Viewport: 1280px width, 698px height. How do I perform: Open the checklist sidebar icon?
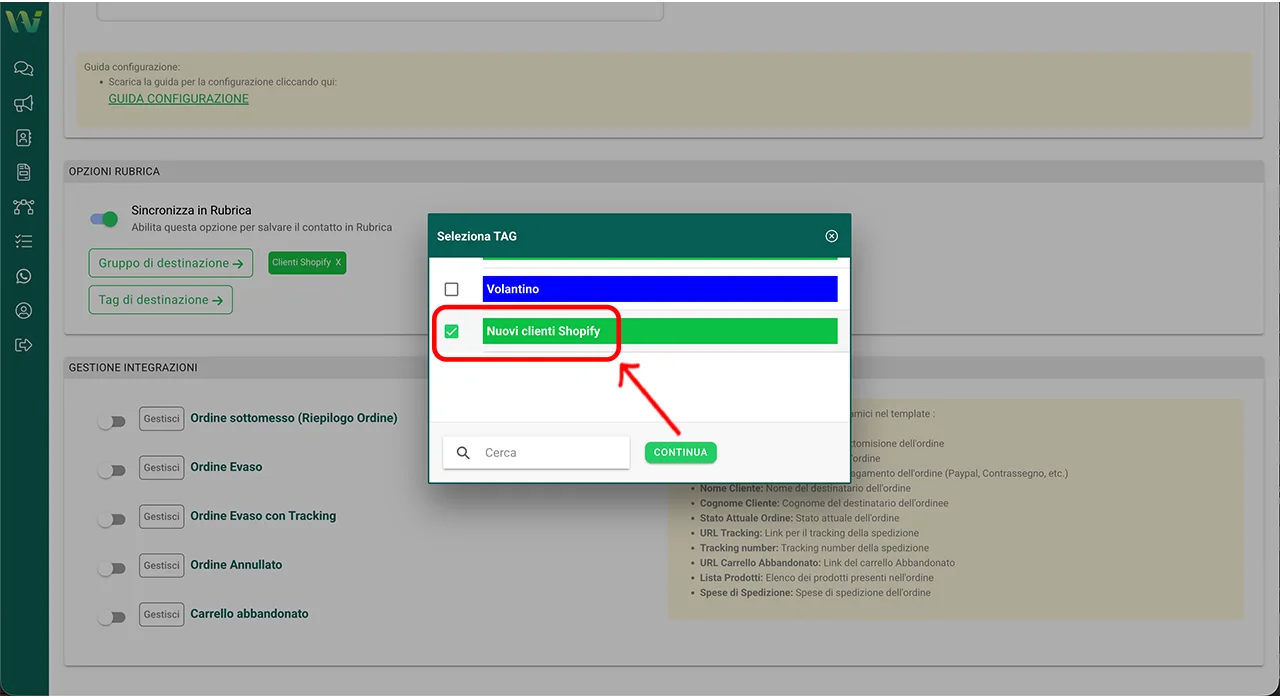(24, 242)
